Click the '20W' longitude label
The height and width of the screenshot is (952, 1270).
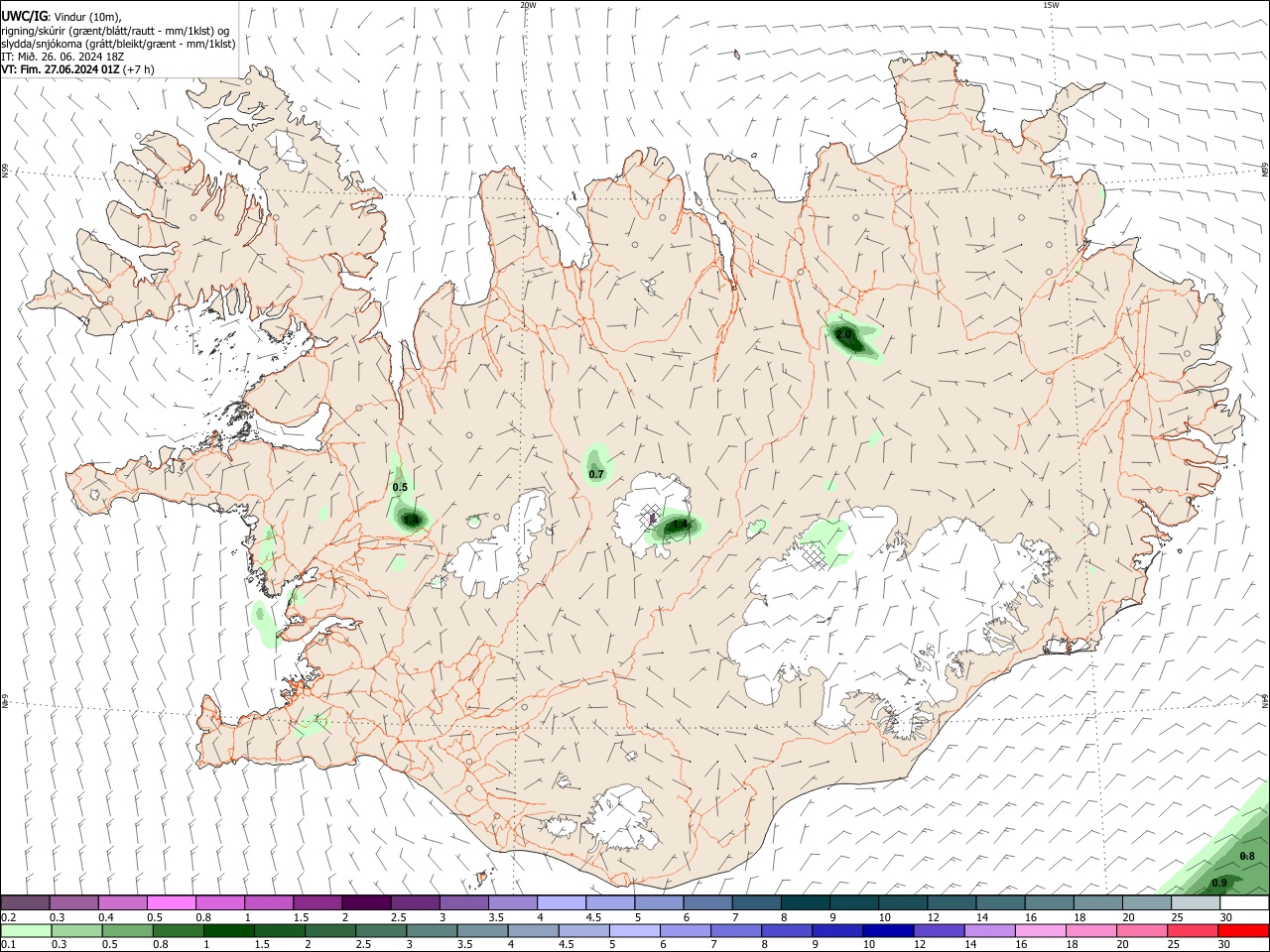pos(528,5)
